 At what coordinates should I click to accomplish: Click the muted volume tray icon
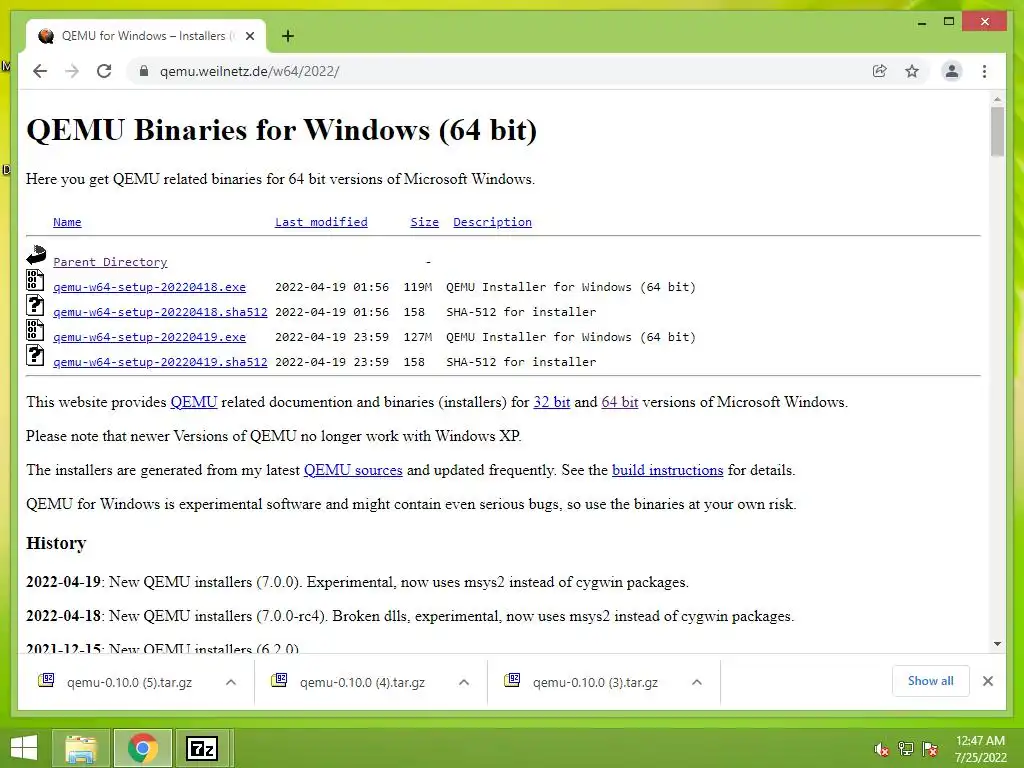(x=882, y=750)
